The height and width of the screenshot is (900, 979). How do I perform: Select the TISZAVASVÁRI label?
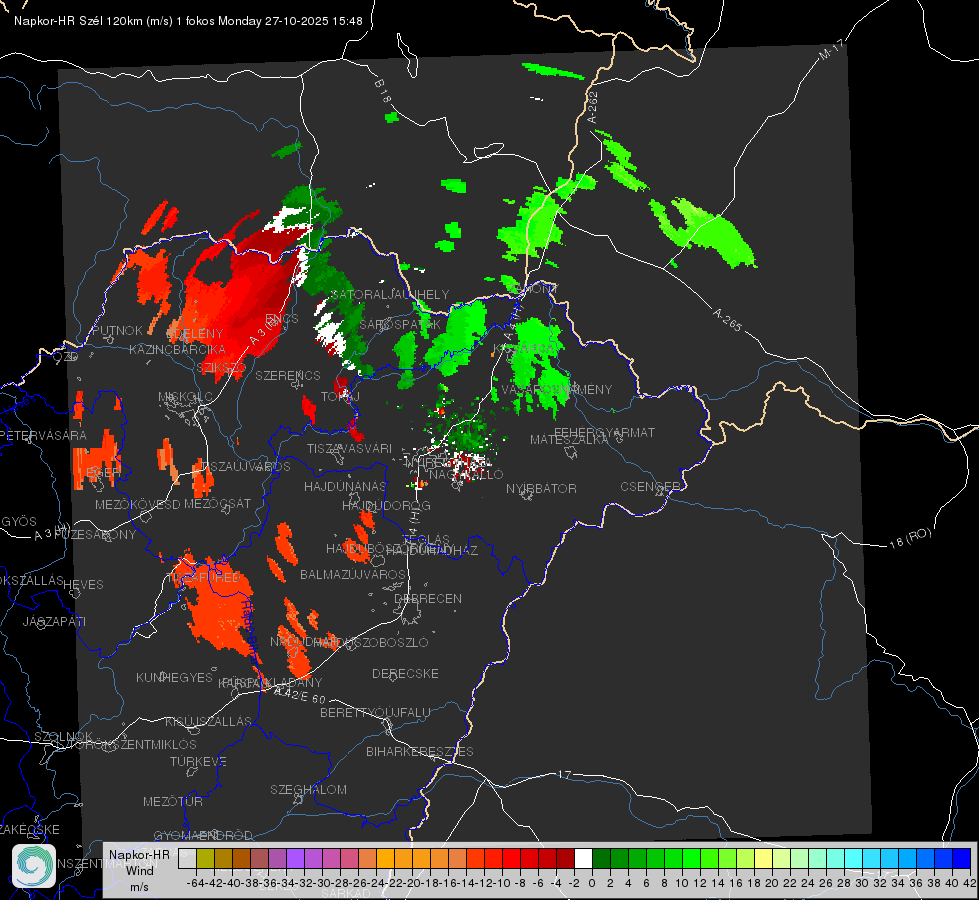[x=350, y=448]
